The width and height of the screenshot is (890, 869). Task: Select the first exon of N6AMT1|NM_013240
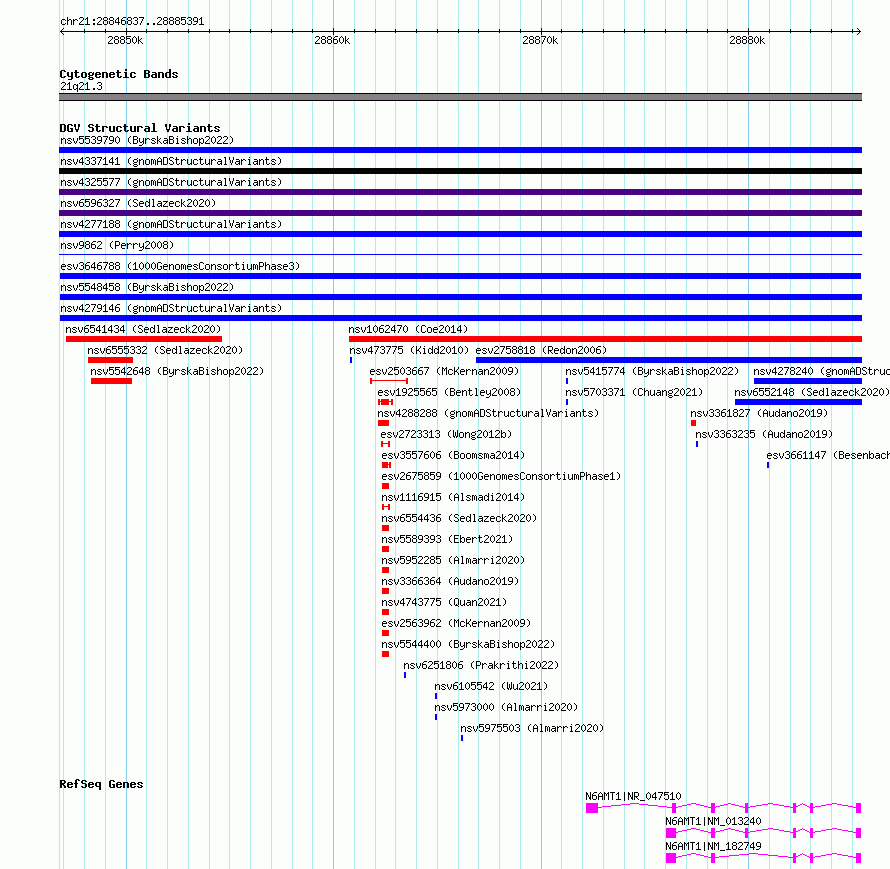coord(671,833)
